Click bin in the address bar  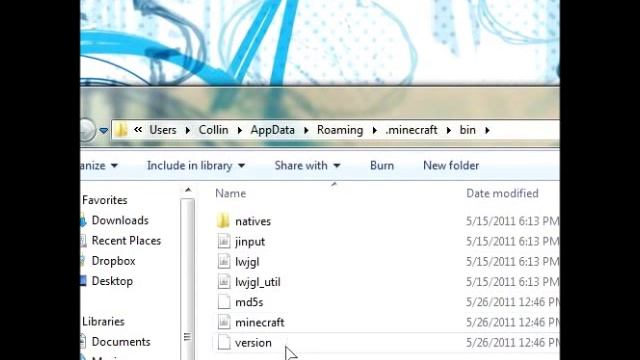[x=468, y=130]
